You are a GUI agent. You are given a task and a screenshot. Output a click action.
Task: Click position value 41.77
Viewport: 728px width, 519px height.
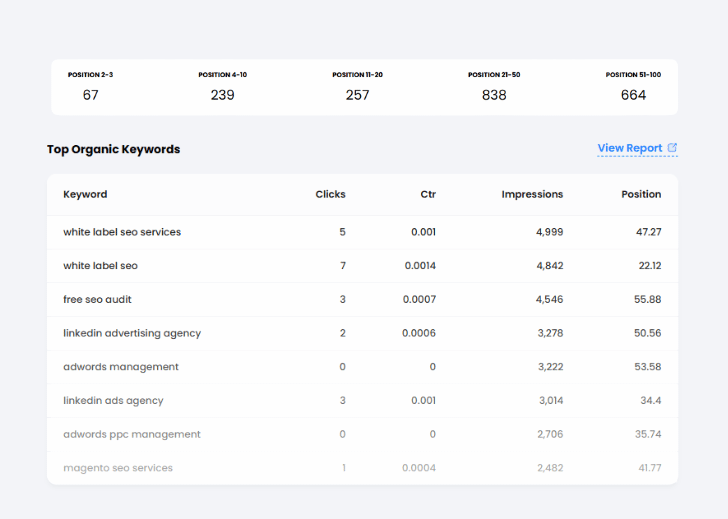click(x=650, y=468)
